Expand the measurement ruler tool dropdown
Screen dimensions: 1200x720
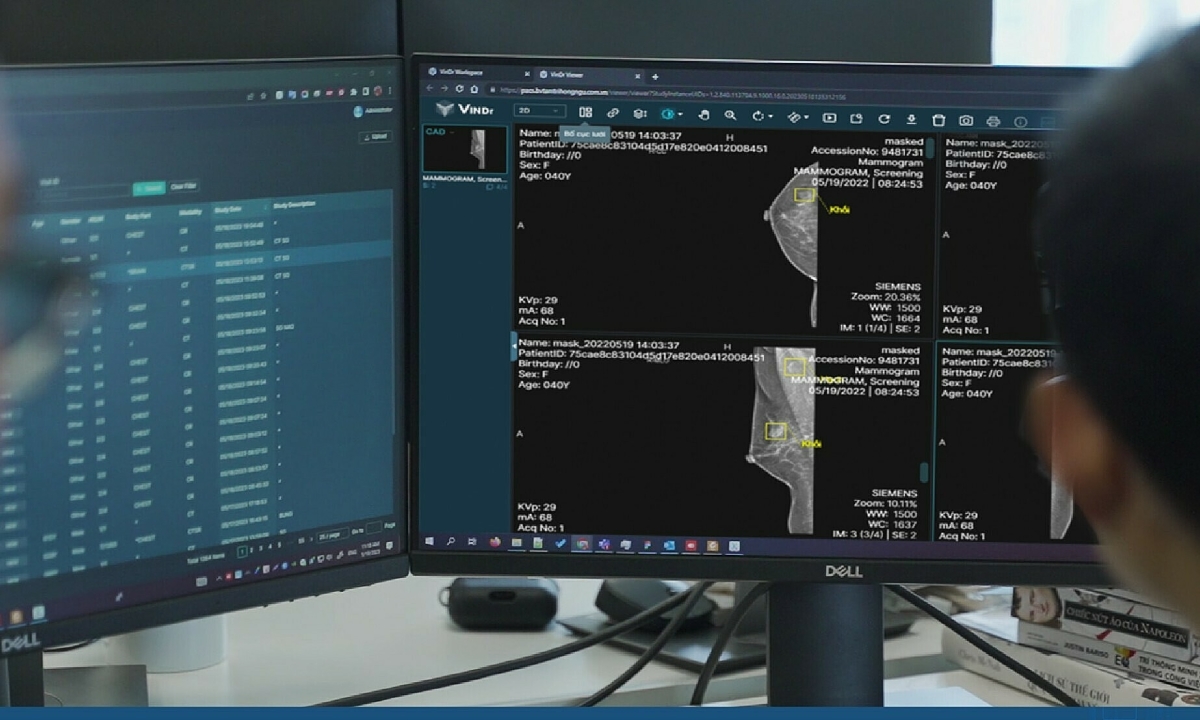click(x=808, y=118)
